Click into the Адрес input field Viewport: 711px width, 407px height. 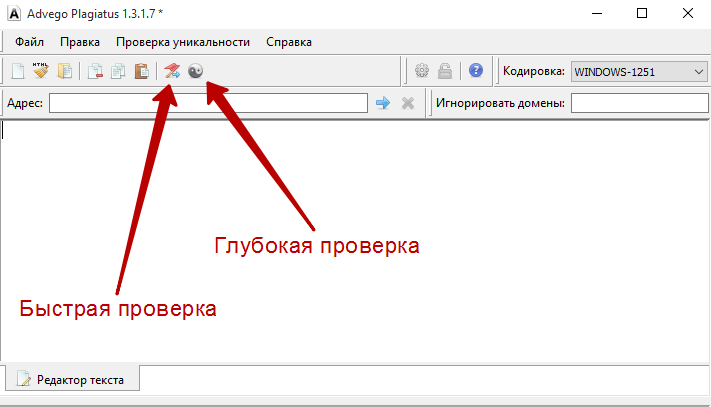point(208,103)
